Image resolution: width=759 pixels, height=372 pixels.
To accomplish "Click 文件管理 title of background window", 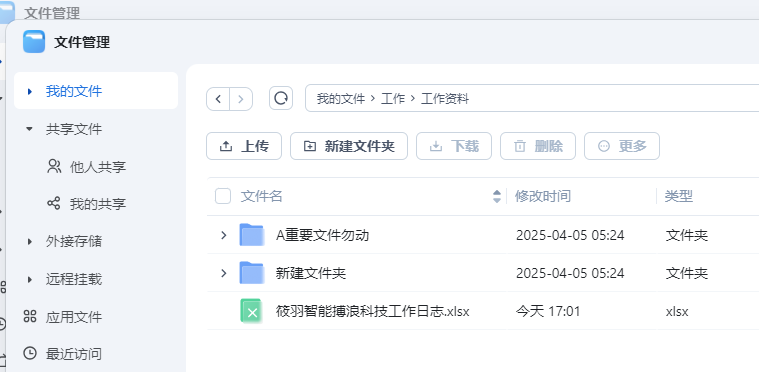I will coord(52,13).
